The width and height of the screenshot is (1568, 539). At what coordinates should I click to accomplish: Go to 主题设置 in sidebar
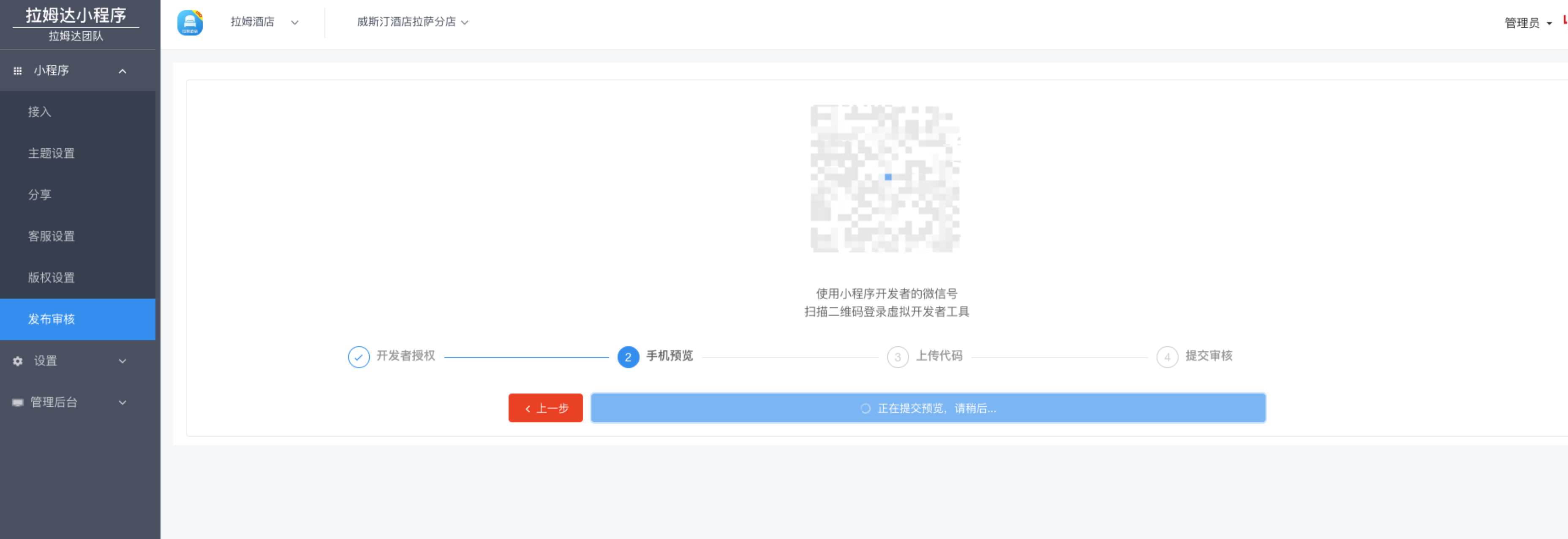click(x=78, y=153)
